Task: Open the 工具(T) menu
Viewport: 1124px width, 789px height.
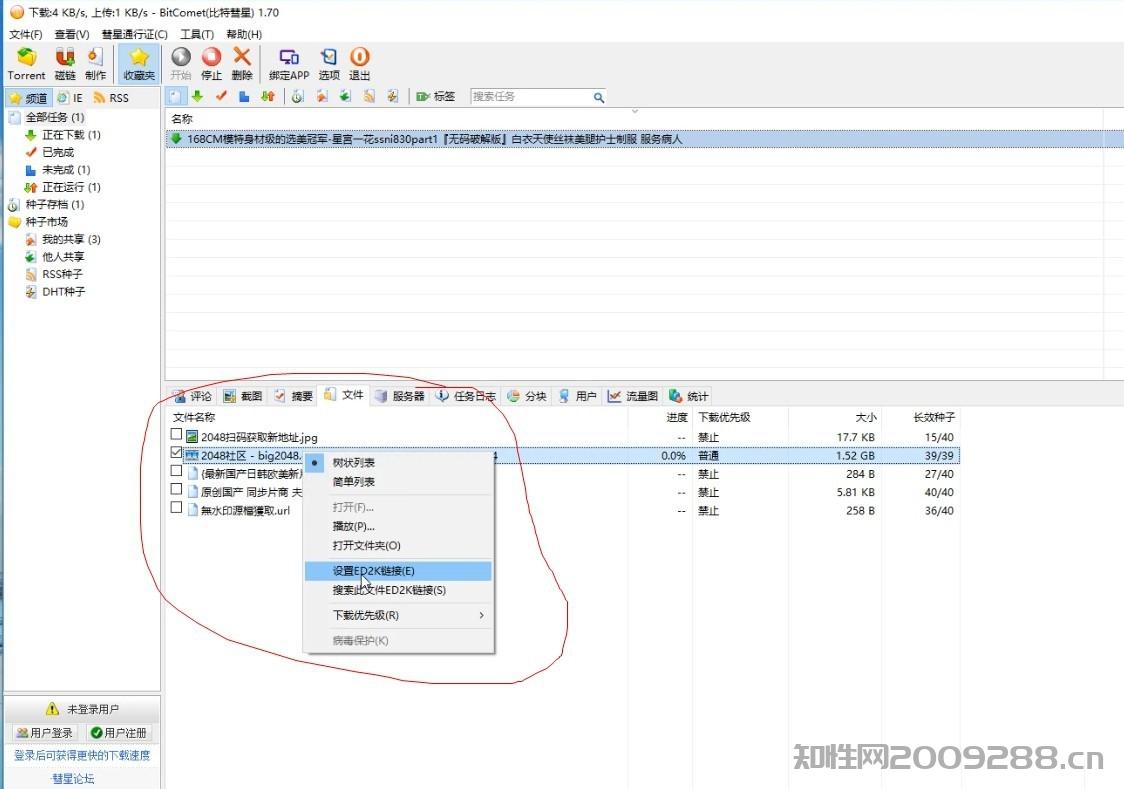Action: point(196,33)
